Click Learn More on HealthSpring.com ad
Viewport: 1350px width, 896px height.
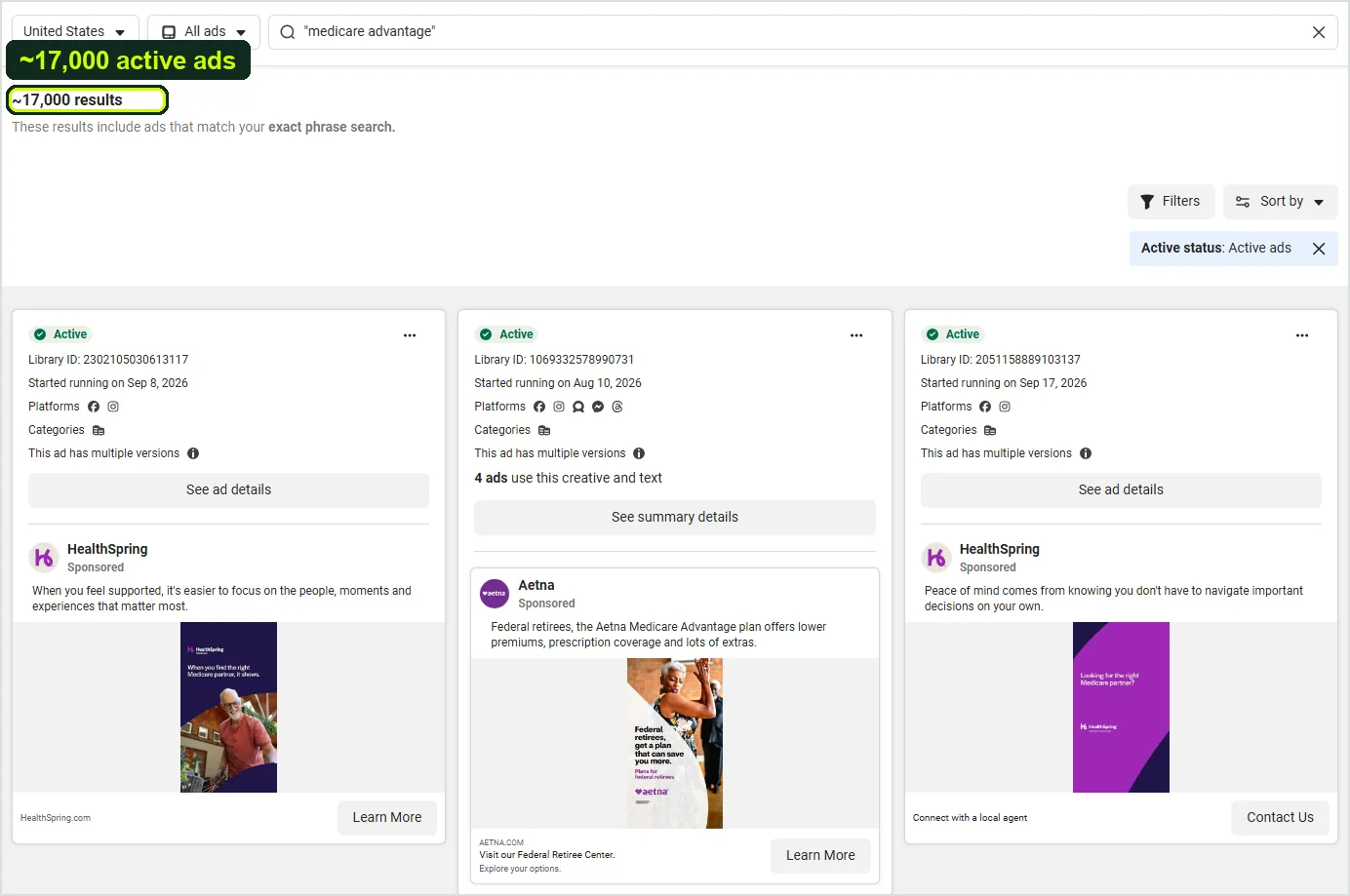point(387,818)
